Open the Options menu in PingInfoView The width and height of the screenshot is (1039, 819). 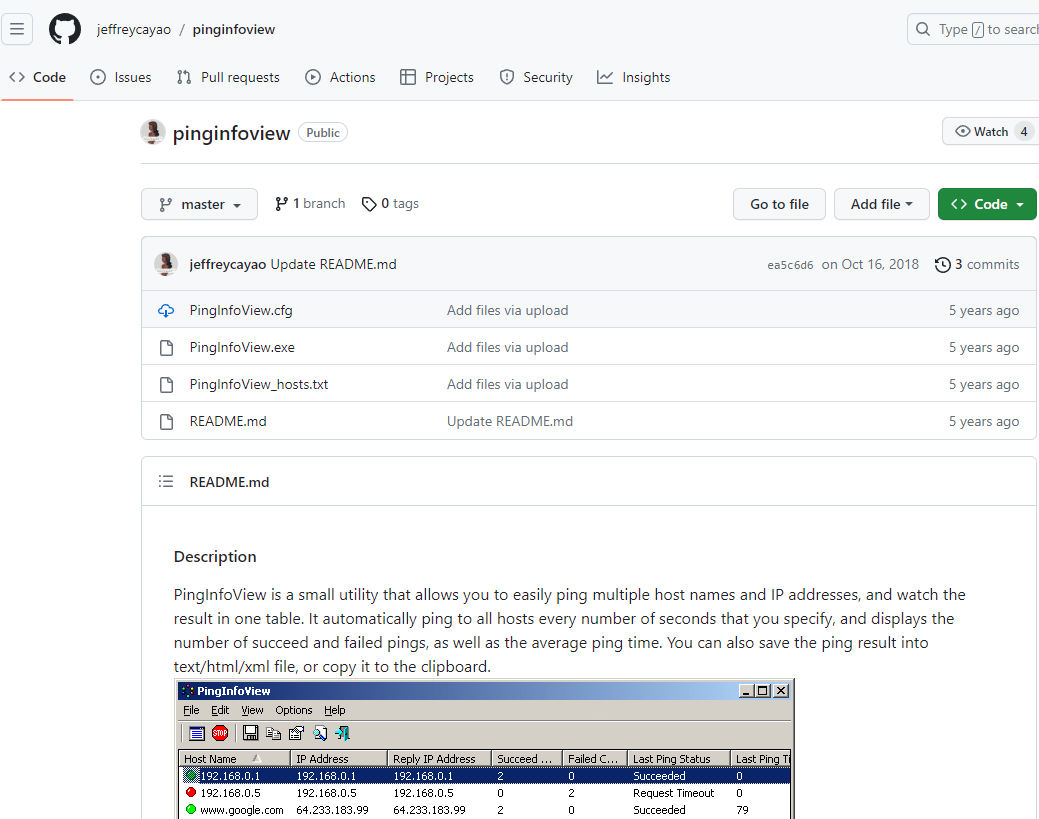click(x=293, y=710)
